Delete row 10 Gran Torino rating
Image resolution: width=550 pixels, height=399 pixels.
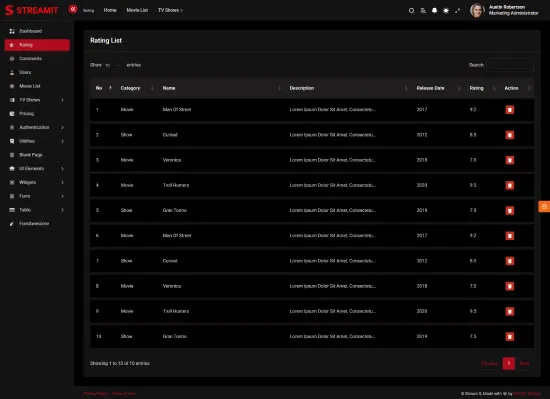click(x=510, y=337)
